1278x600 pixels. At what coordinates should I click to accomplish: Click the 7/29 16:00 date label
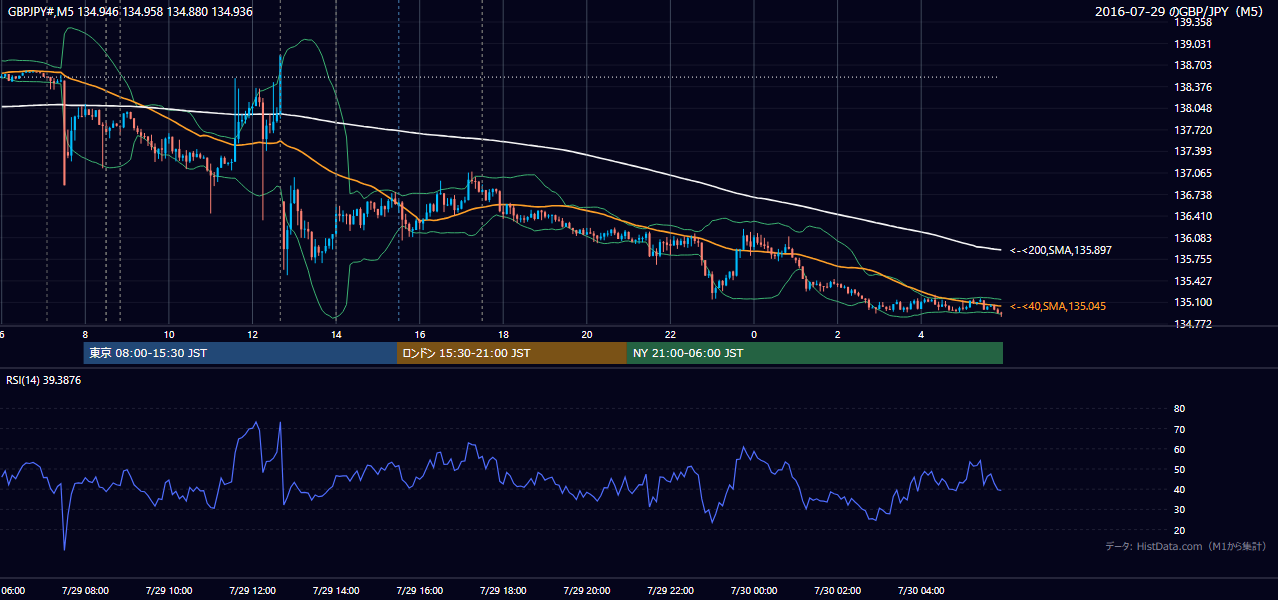coord(419,591)
